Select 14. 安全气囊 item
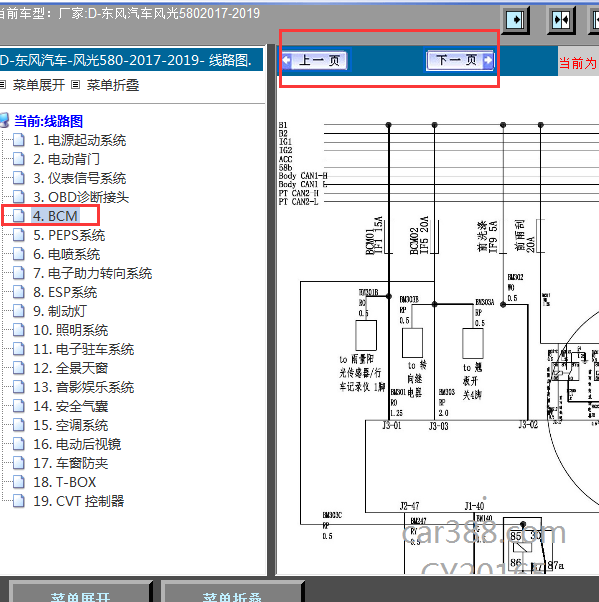599x602 pixels. point(70,406)
